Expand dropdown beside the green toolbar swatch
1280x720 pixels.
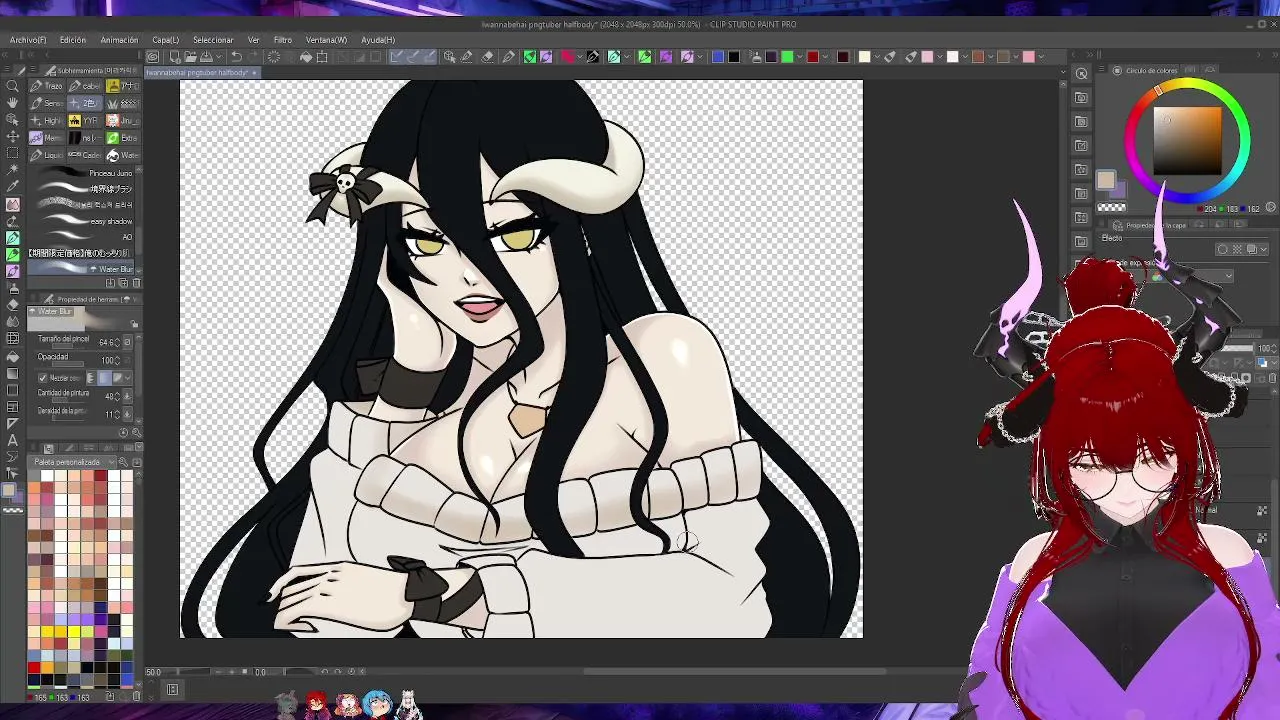[801, 57]
